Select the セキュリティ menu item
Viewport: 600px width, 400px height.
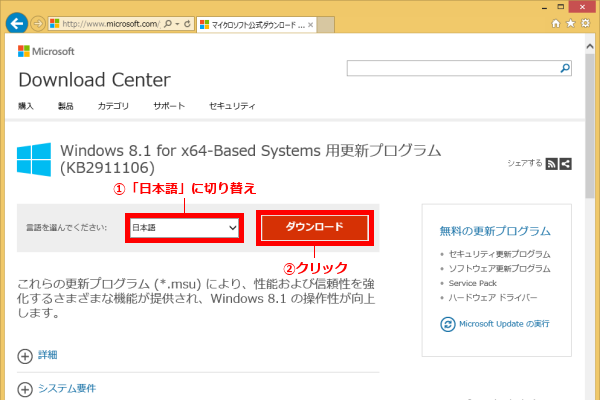(232, 106)
